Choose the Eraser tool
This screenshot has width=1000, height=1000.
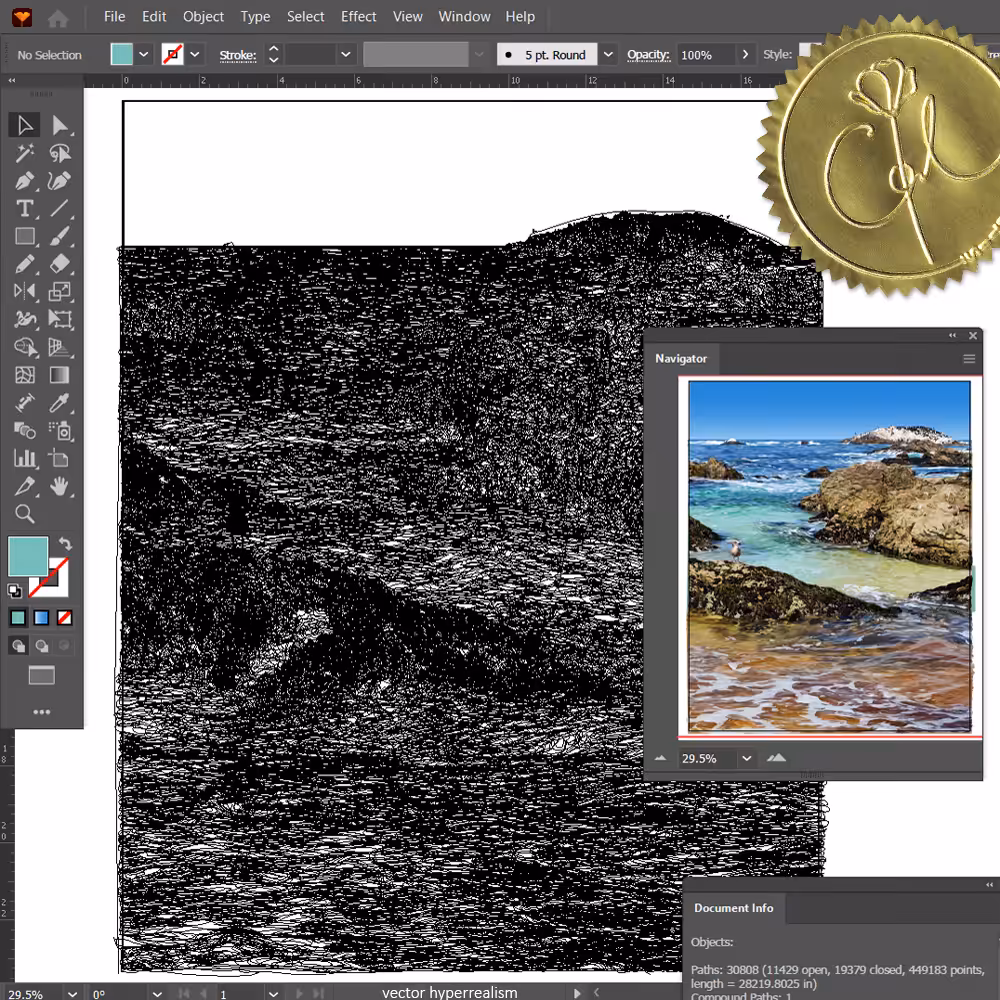[60, 264]
